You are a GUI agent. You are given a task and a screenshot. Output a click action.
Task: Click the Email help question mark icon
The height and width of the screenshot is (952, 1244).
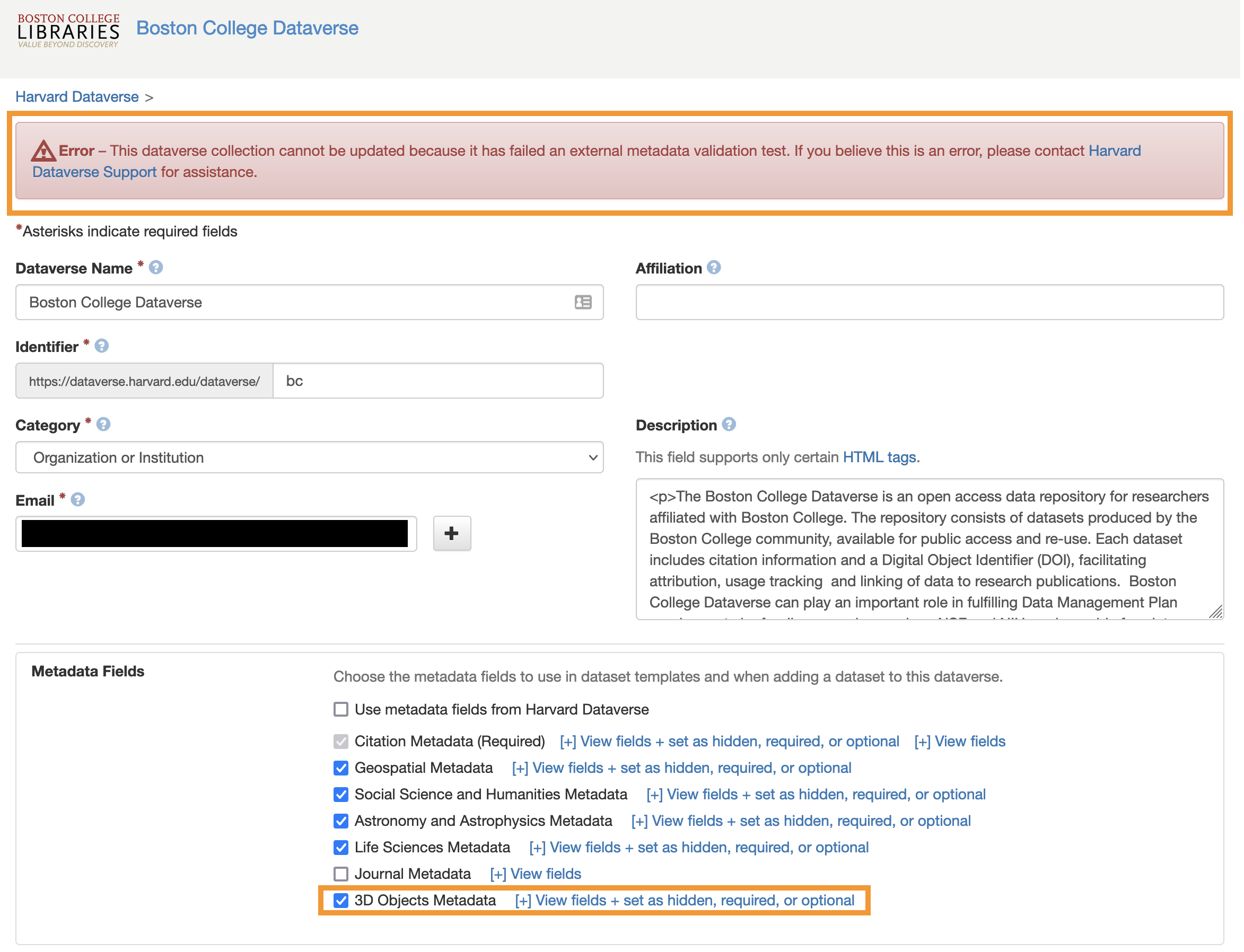(77, 500)
